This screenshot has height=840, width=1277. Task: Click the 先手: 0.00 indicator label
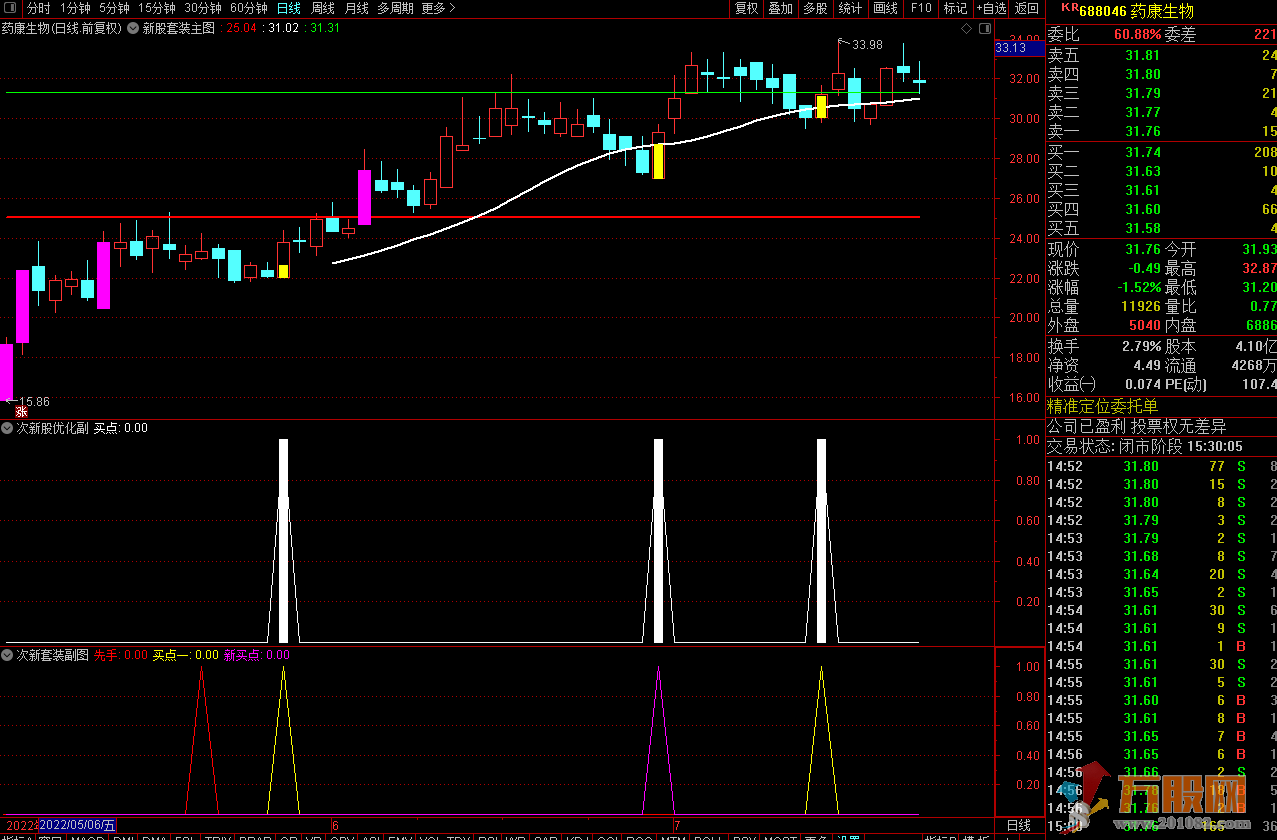coord(121,655)
